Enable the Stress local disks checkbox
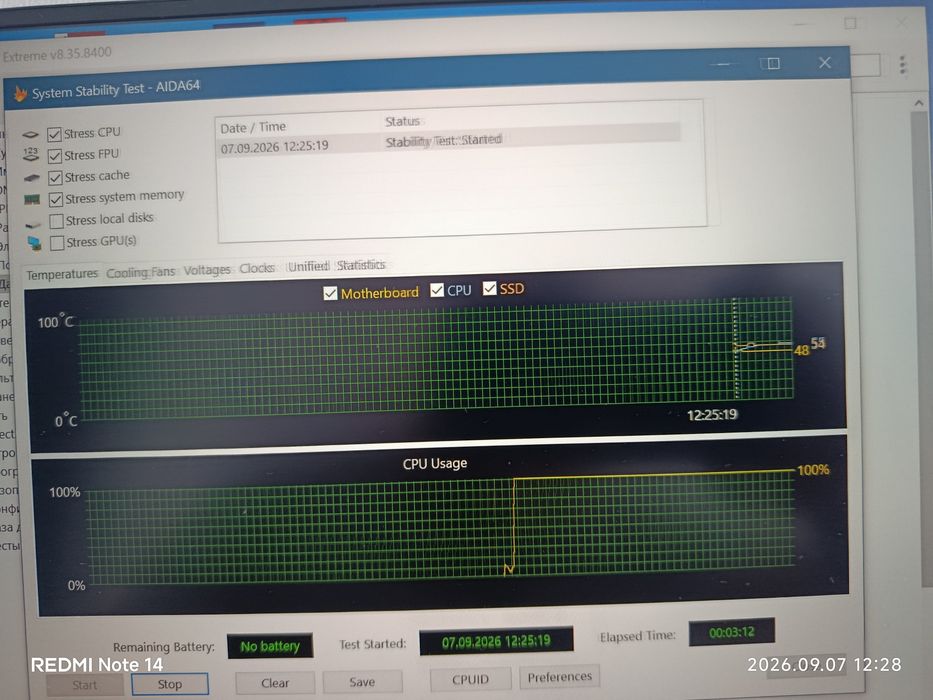The width and height of the screenshot is (933, 700). coord(57,221)
